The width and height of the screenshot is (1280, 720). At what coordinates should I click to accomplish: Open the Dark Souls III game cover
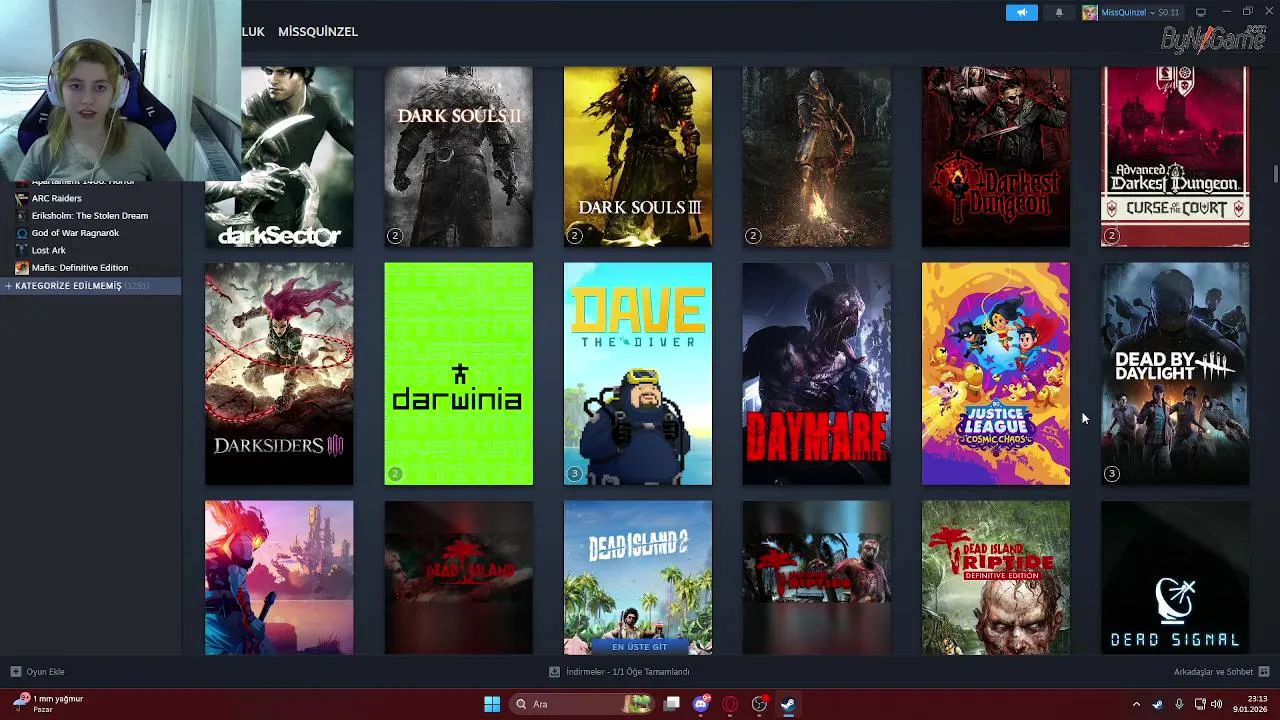(638, 157)
